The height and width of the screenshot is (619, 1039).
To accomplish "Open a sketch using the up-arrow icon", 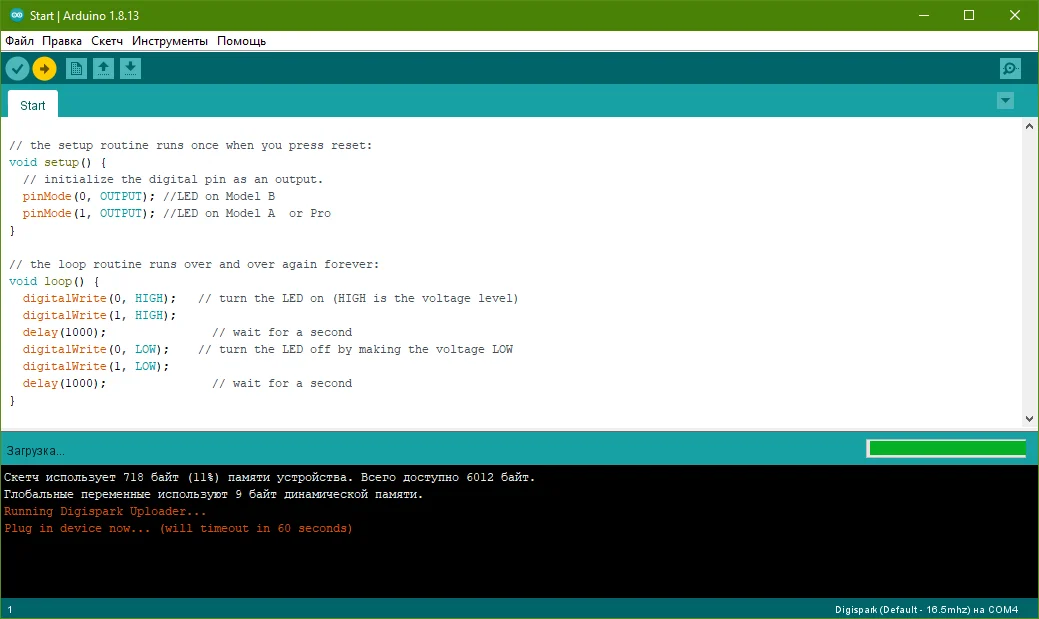I will (103, 68).
